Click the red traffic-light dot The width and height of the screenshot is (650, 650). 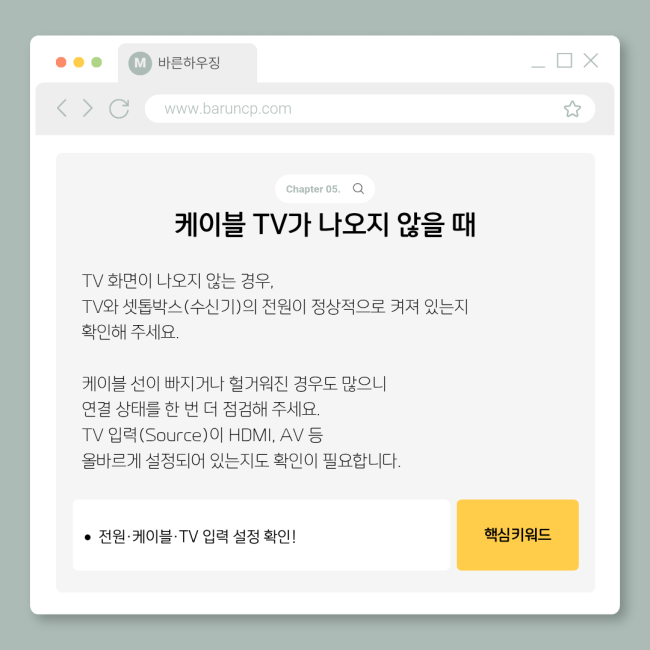(x=61, y=62)
